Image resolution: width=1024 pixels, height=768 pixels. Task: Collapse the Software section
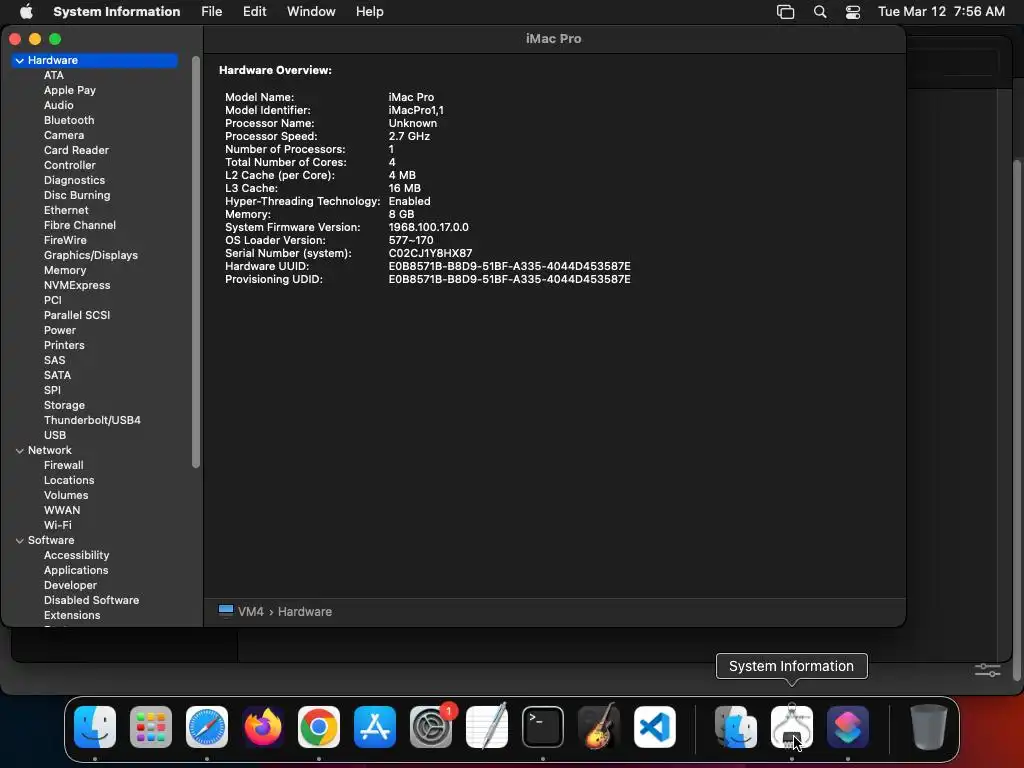click(20, 541)
